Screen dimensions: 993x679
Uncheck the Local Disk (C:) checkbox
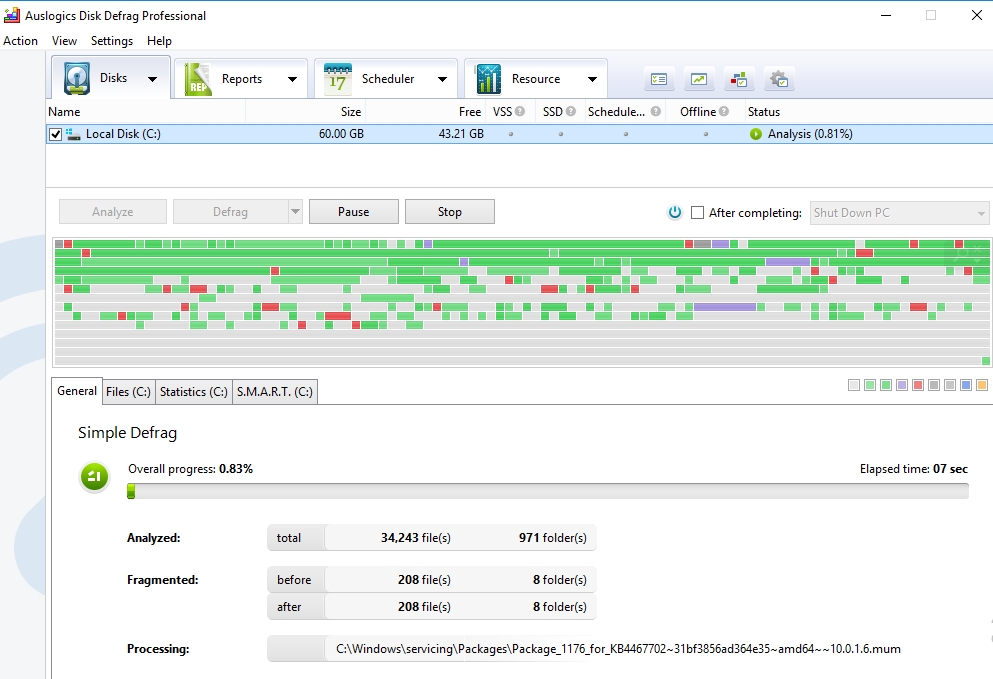coord(56,134)
